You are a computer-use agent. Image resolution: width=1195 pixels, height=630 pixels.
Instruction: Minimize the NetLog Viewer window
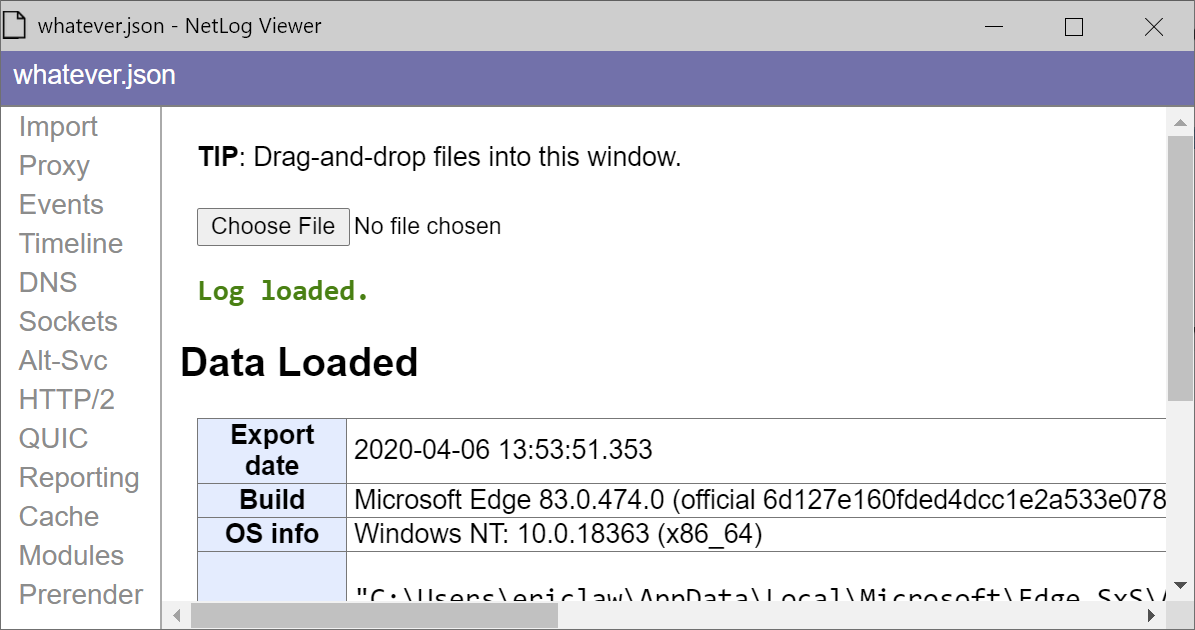pos(994,27)
